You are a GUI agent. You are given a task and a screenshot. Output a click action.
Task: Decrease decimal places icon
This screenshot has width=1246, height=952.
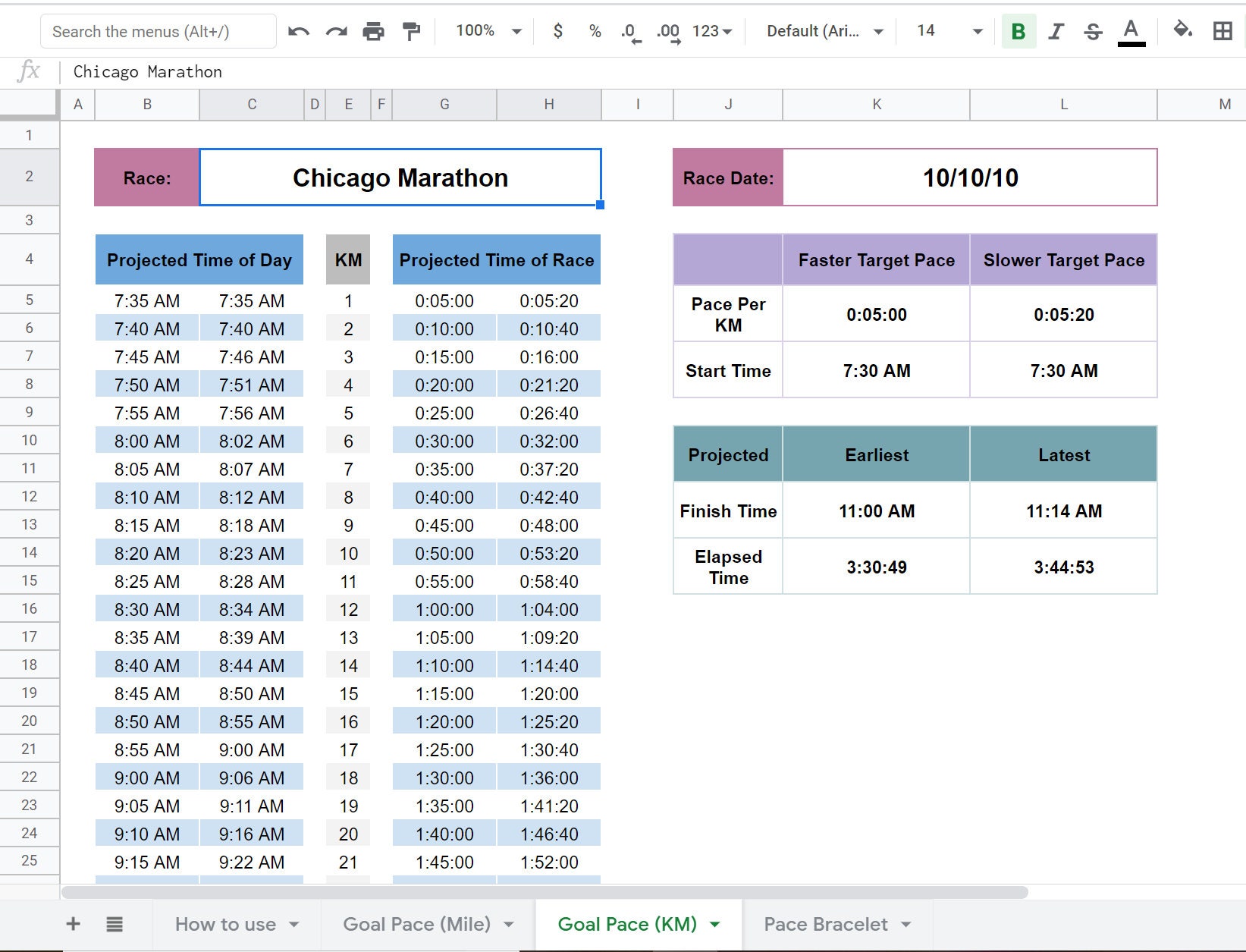click(x=630, y=32)
